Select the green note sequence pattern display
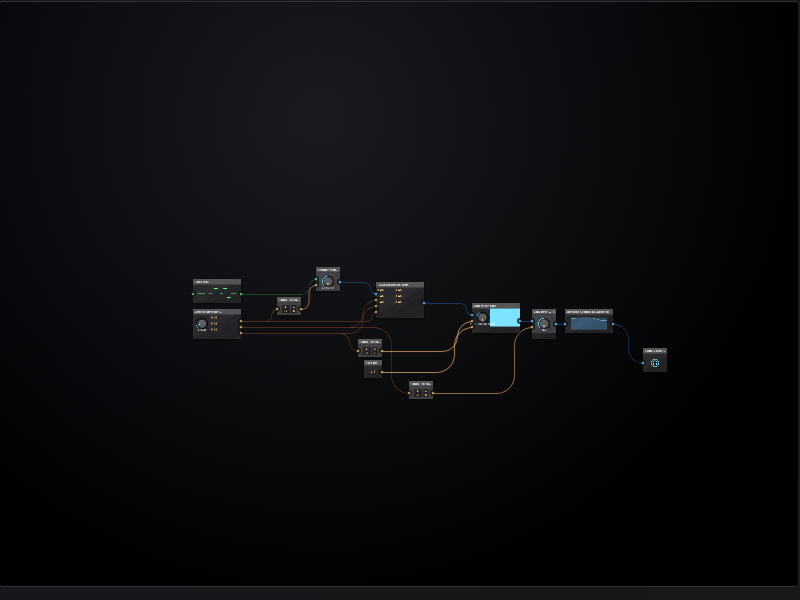 (217, 293)
